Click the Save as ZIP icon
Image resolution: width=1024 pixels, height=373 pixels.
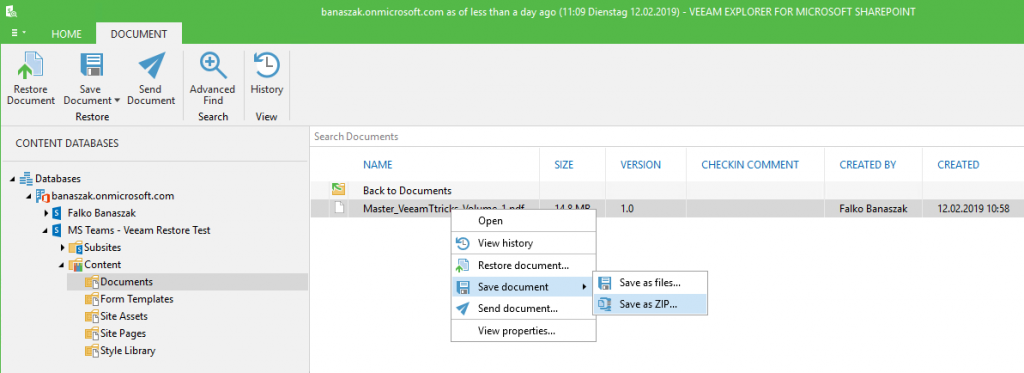tap(605, 304)
